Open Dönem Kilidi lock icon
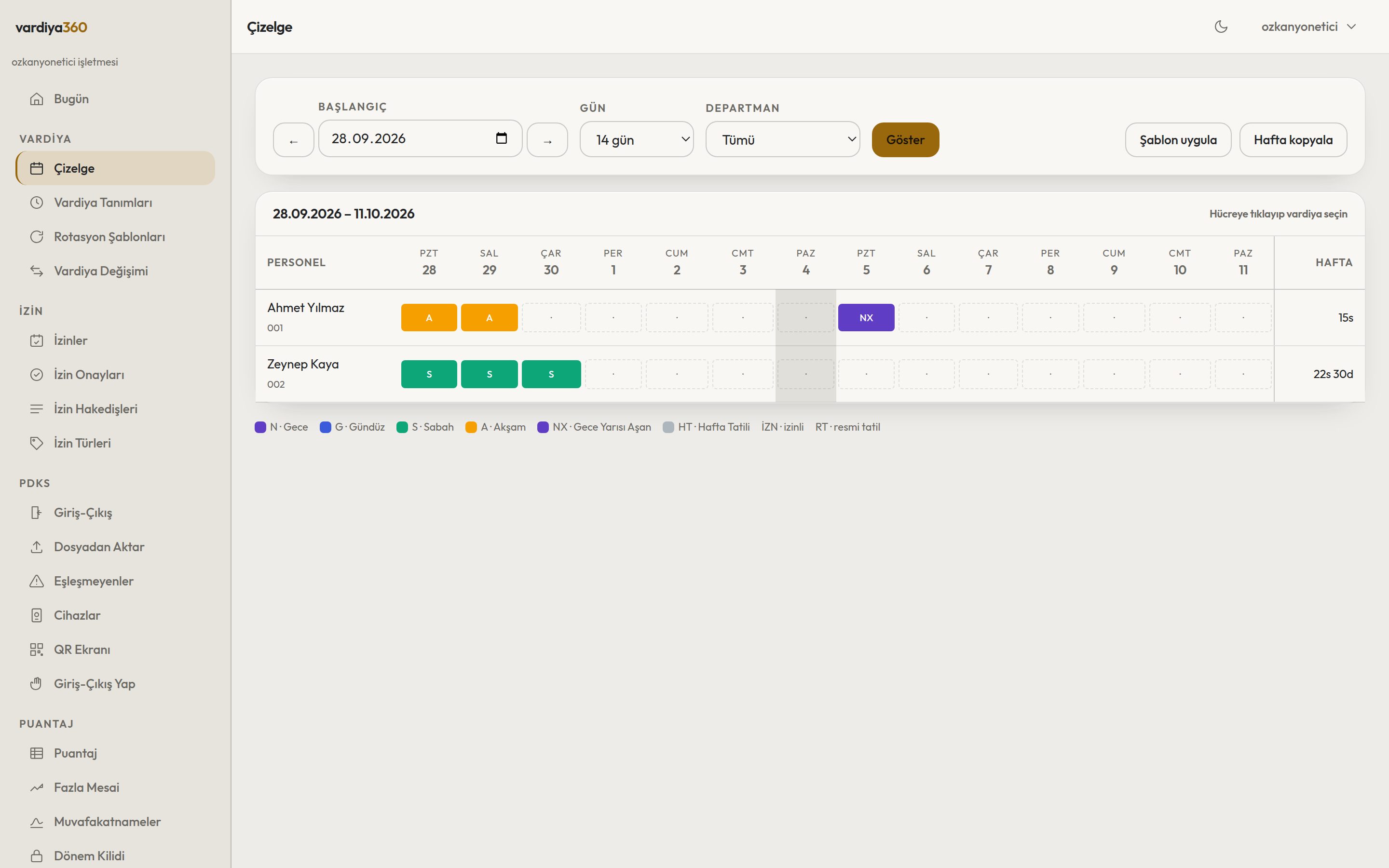This screenshot has width=1389, height=868. (37, 855)
